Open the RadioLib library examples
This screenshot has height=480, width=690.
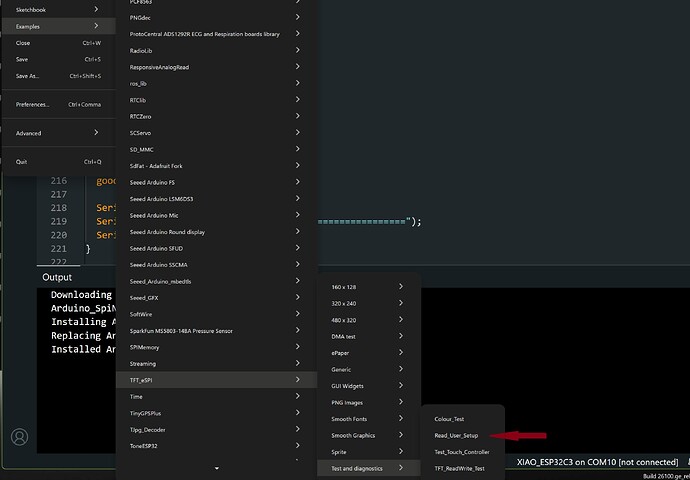pyautogui.click(x=217, y=51)
